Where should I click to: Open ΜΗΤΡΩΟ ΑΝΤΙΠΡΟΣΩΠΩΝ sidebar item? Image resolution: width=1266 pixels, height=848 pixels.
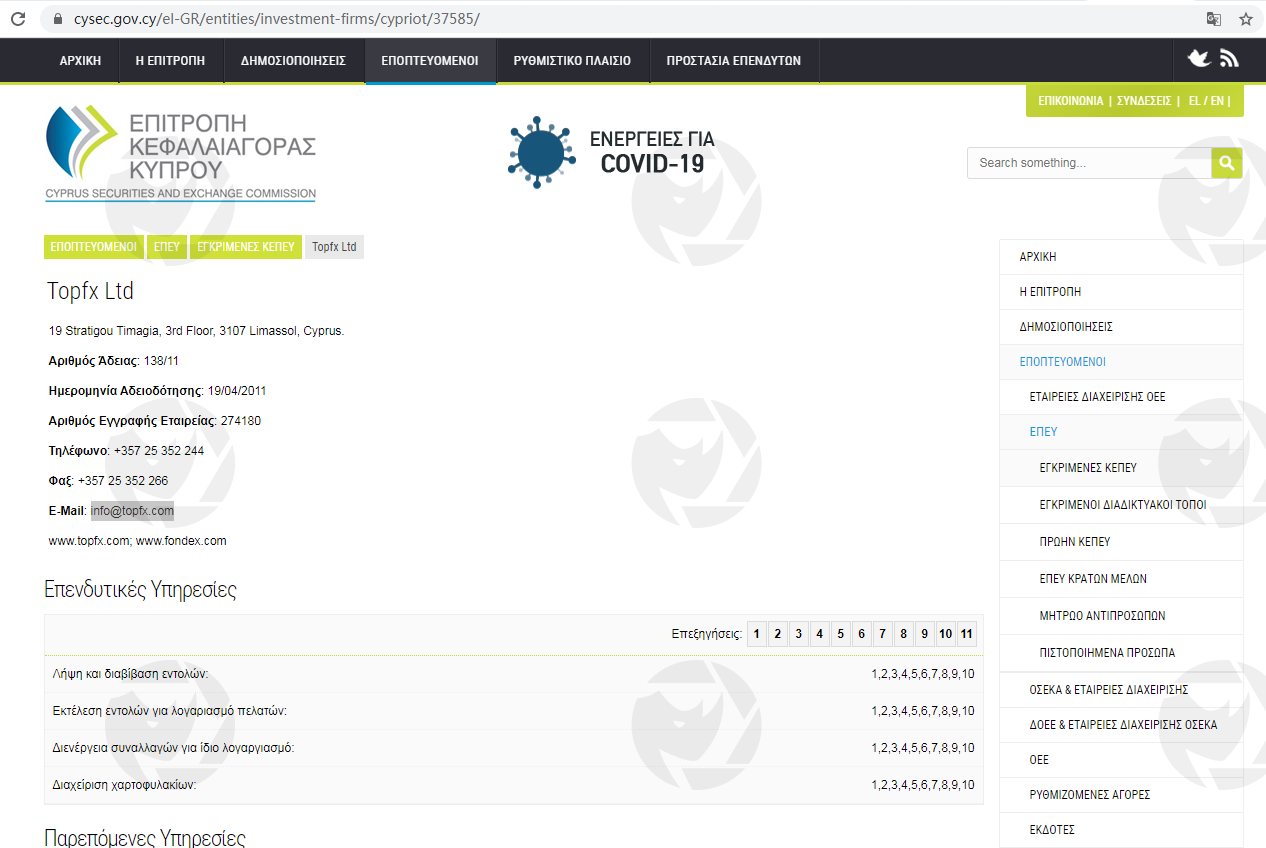(x=1121, y=615)
